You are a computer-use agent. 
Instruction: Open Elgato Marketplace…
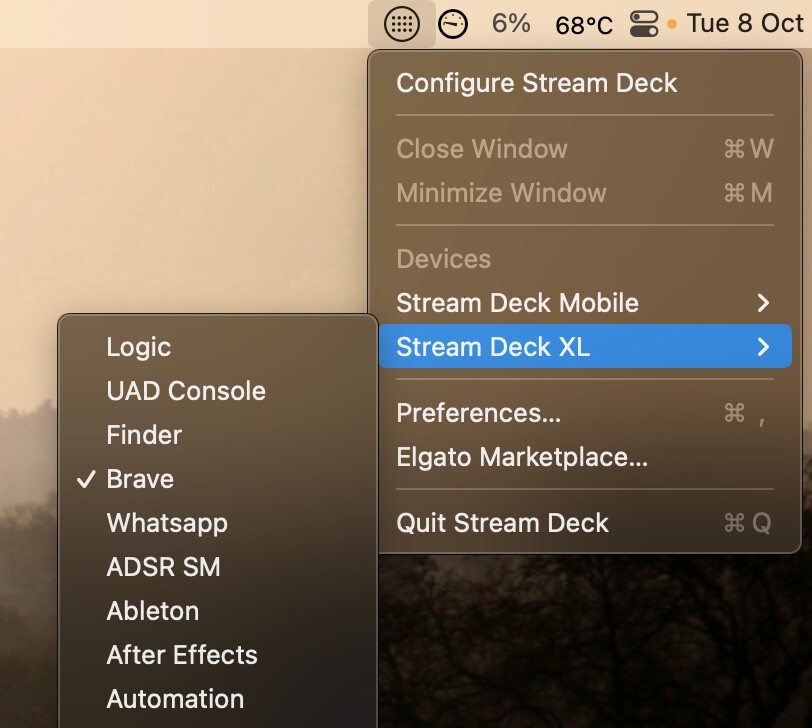[x=522, y=457]
